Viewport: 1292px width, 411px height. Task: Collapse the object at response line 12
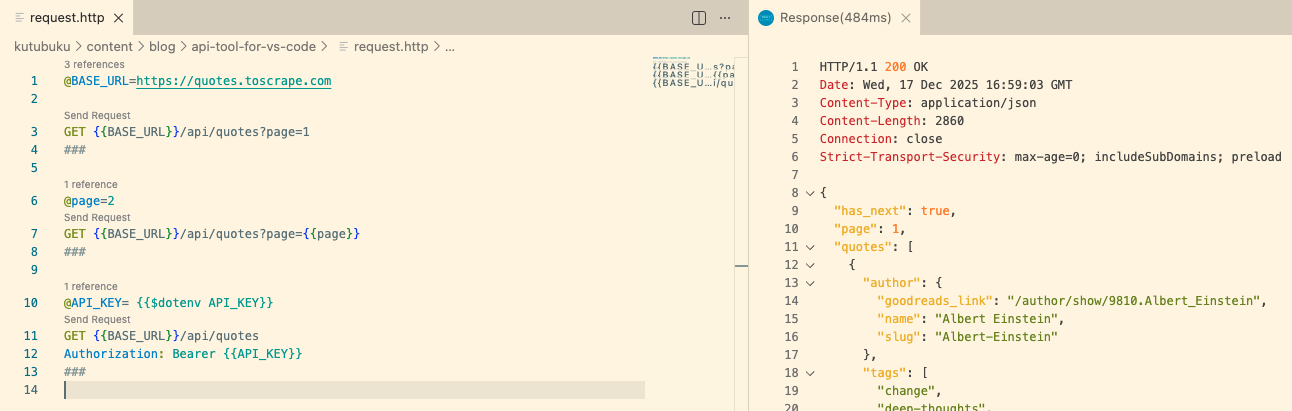(x=810, y=265)
